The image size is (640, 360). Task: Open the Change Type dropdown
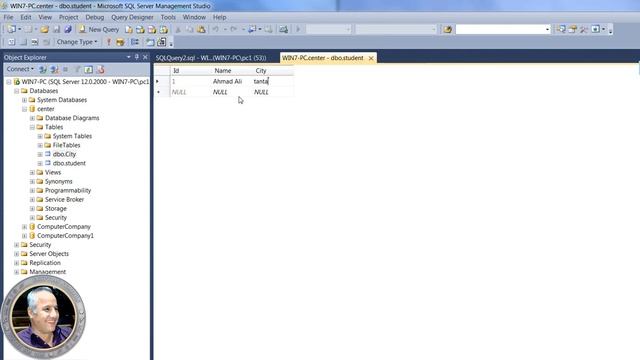[x=77, y=42]
